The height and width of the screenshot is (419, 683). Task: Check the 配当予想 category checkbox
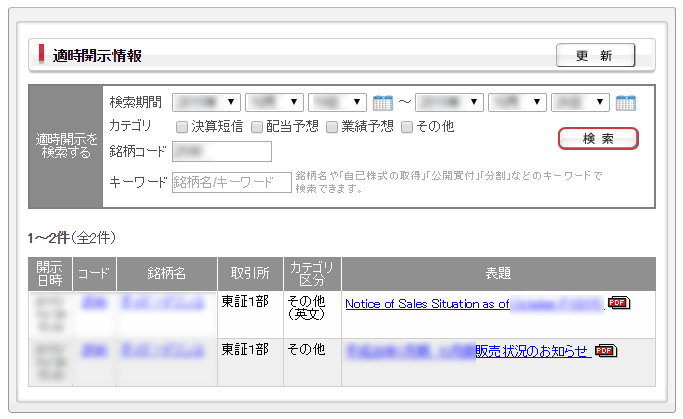257,127
